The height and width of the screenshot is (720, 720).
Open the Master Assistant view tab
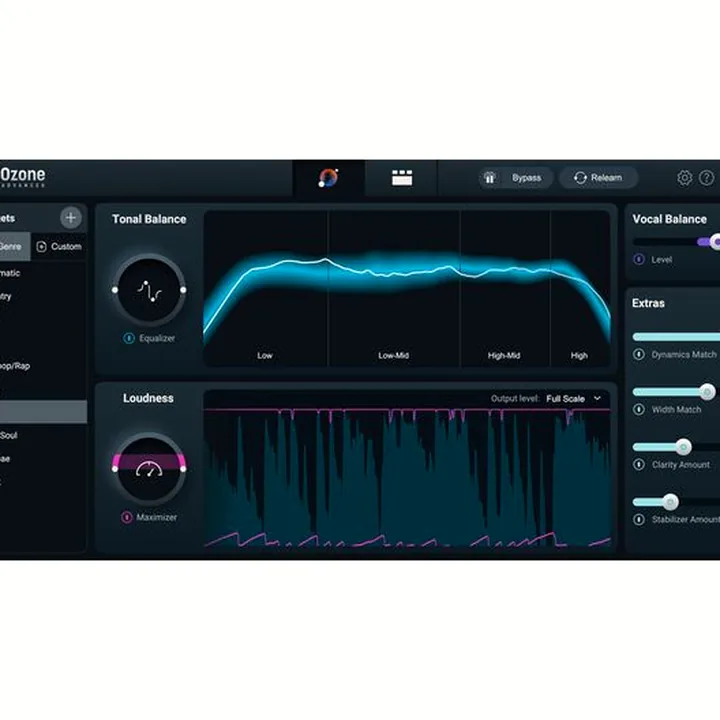329,178
